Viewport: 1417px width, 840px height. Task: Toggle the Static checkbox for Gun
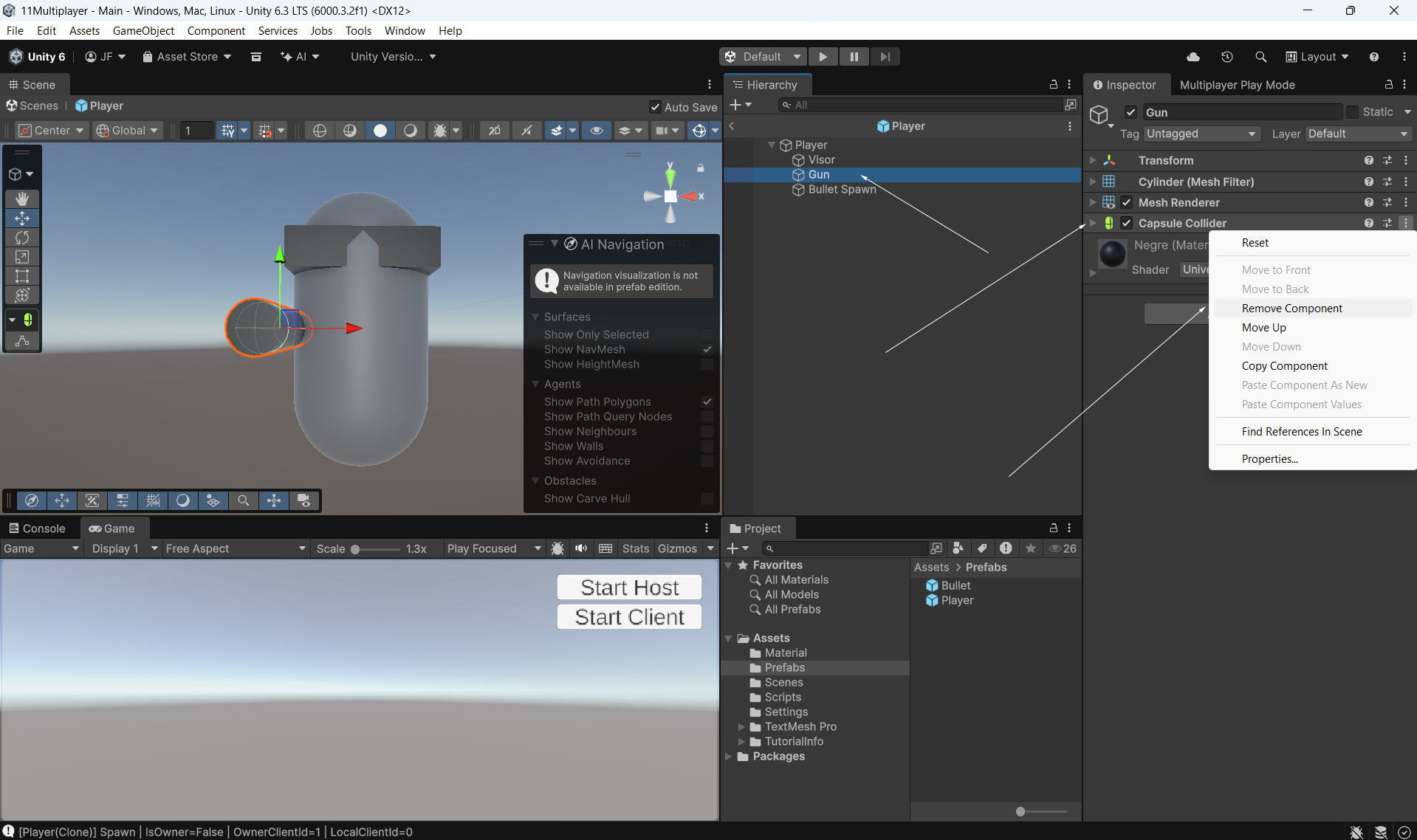tap(1352, 112)
